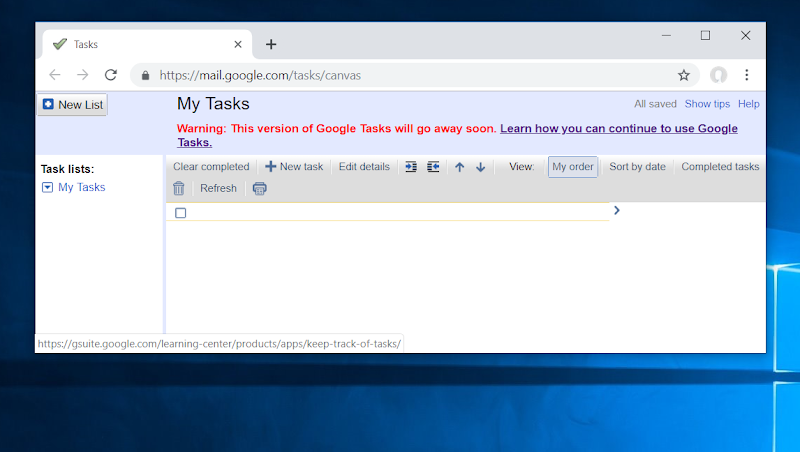Close the Chrome window
800x452 pixels.
[745, 35]
